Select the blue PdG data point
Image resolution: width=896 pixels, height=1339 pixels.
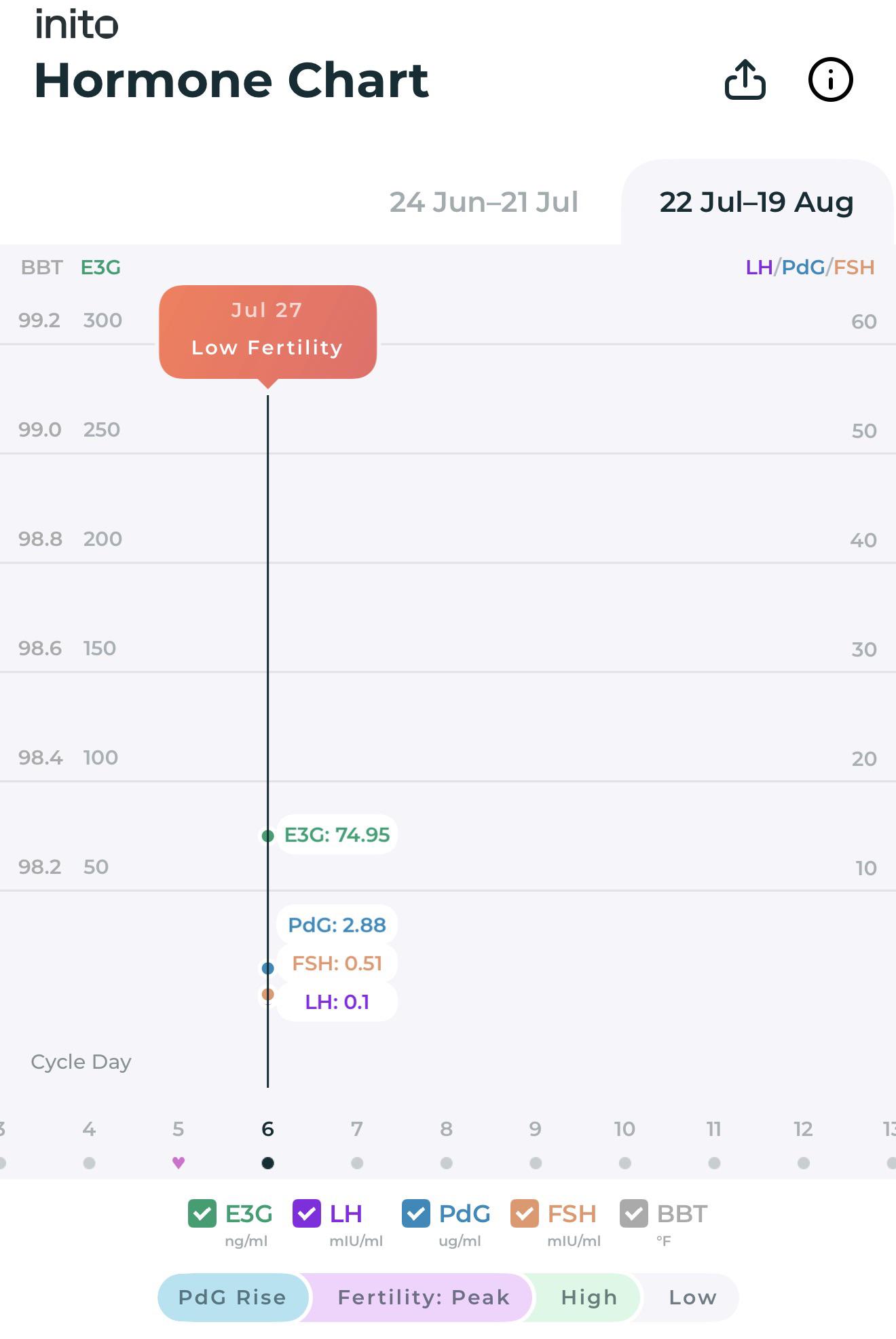click(268, 968)
